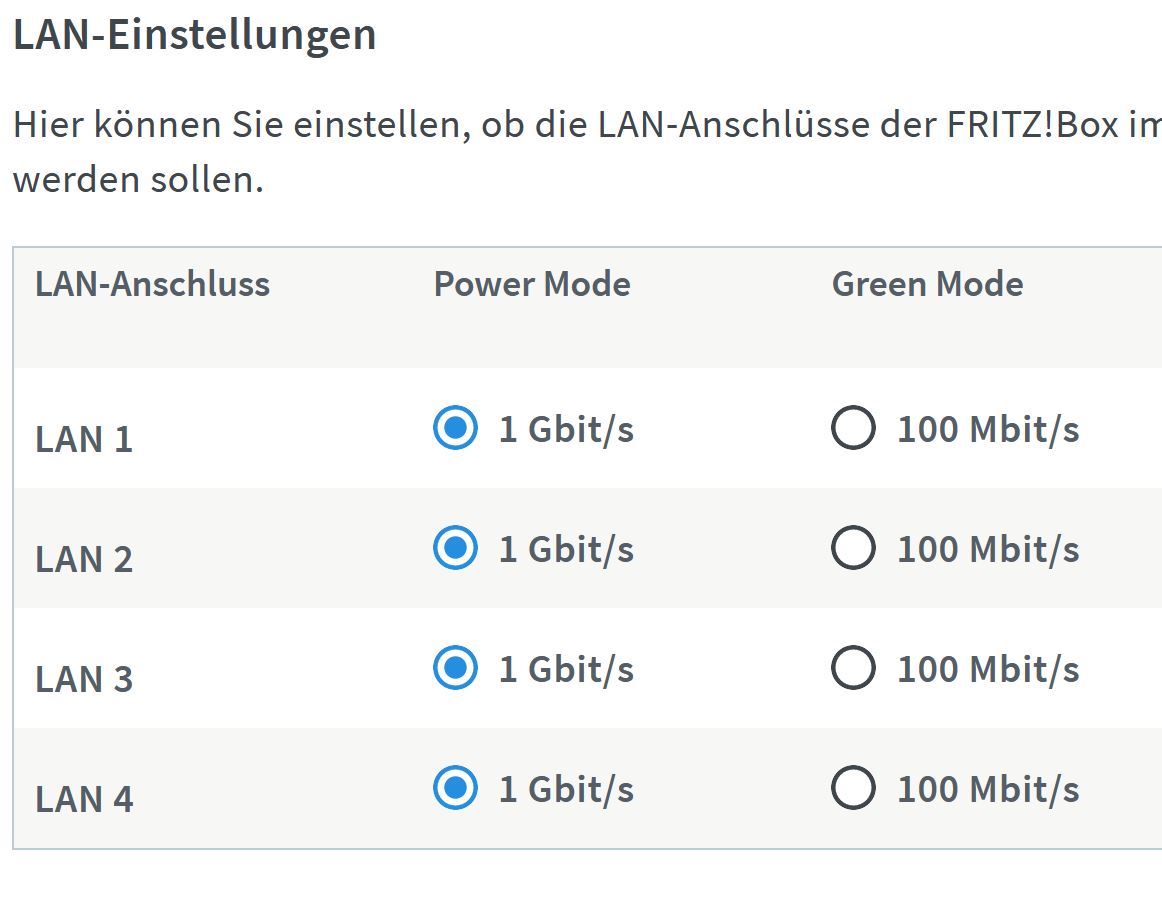Click the Power Mode column header
The width and height of the screenshot is (1162, 911).
(x=532, y=284)
